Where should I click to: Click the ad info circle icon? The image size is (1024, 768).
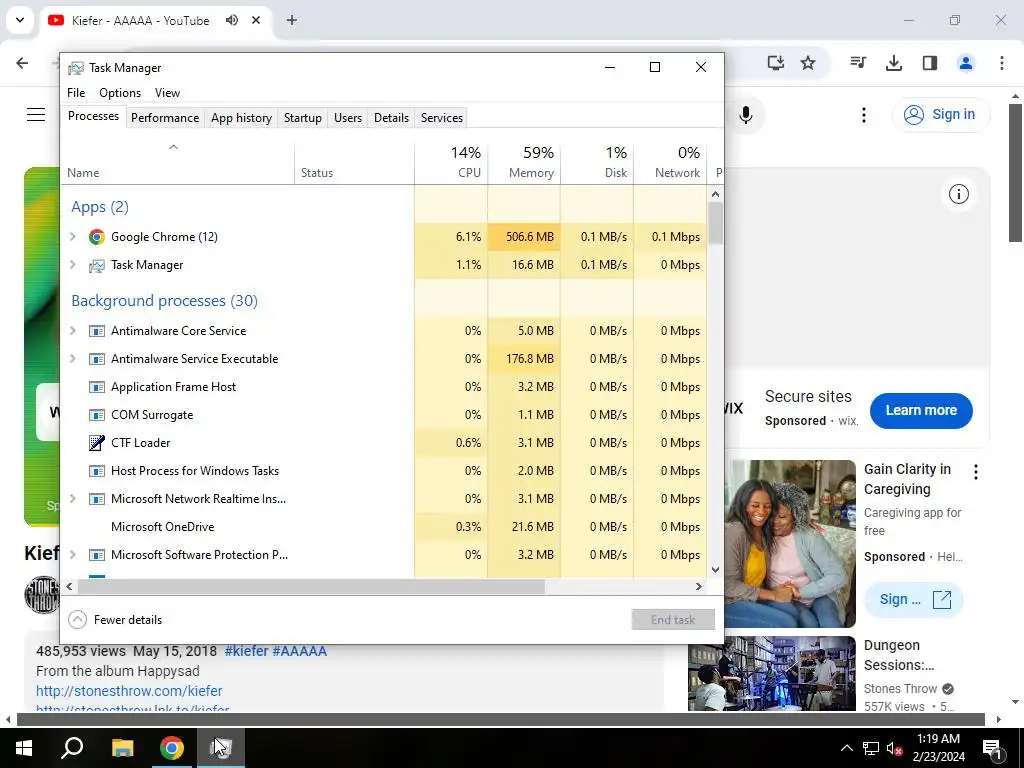click(958, 194)
